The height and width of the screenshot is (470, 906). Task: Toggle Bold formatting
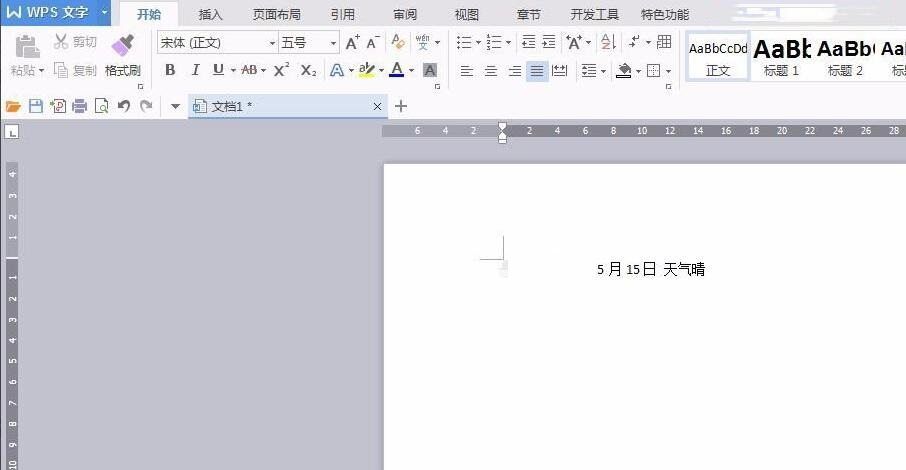tap(170, 70)
